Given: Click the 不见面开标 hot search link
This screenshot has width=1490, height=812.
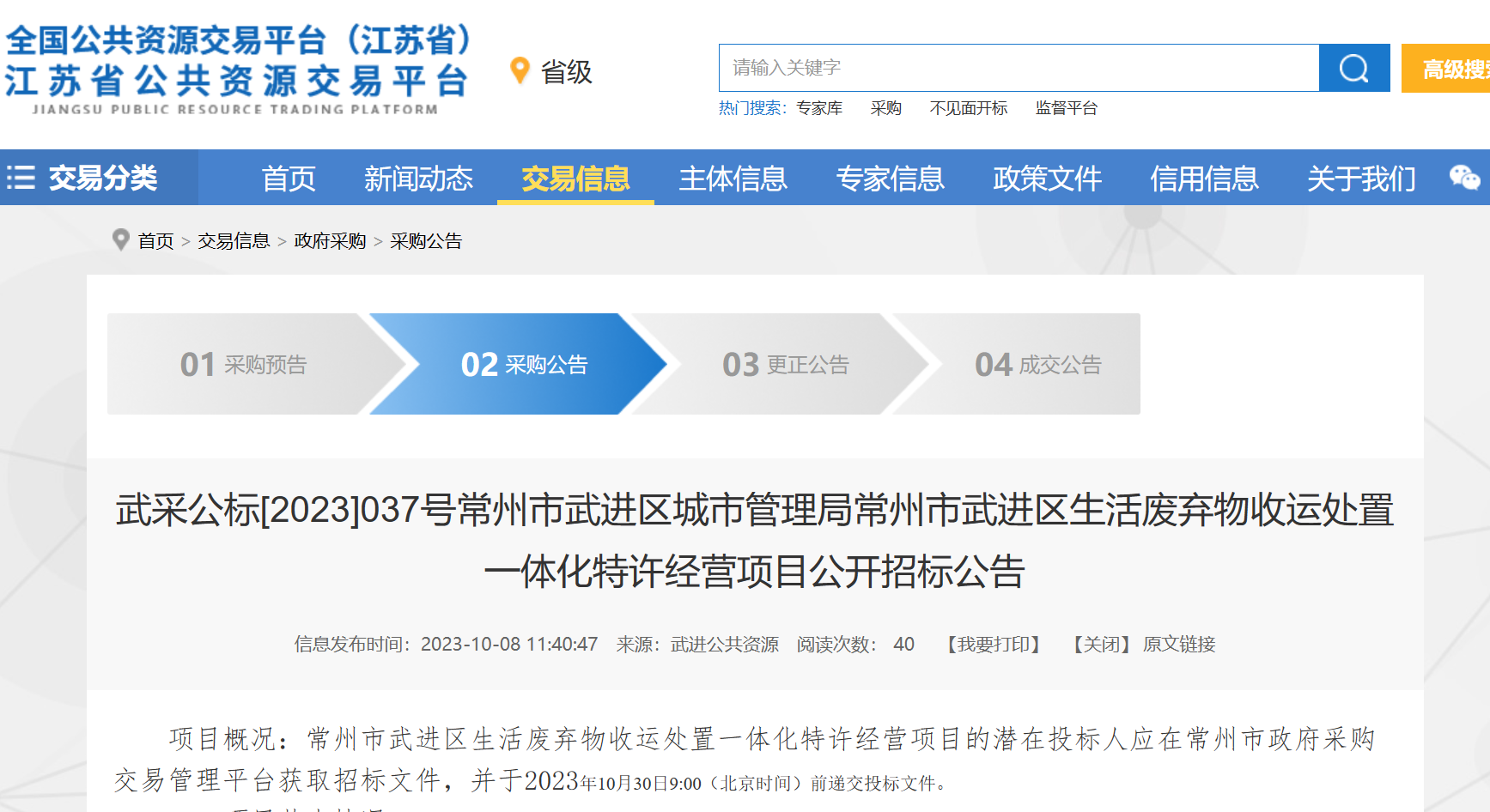Looking at the screenshot, I should click(969, 107).
